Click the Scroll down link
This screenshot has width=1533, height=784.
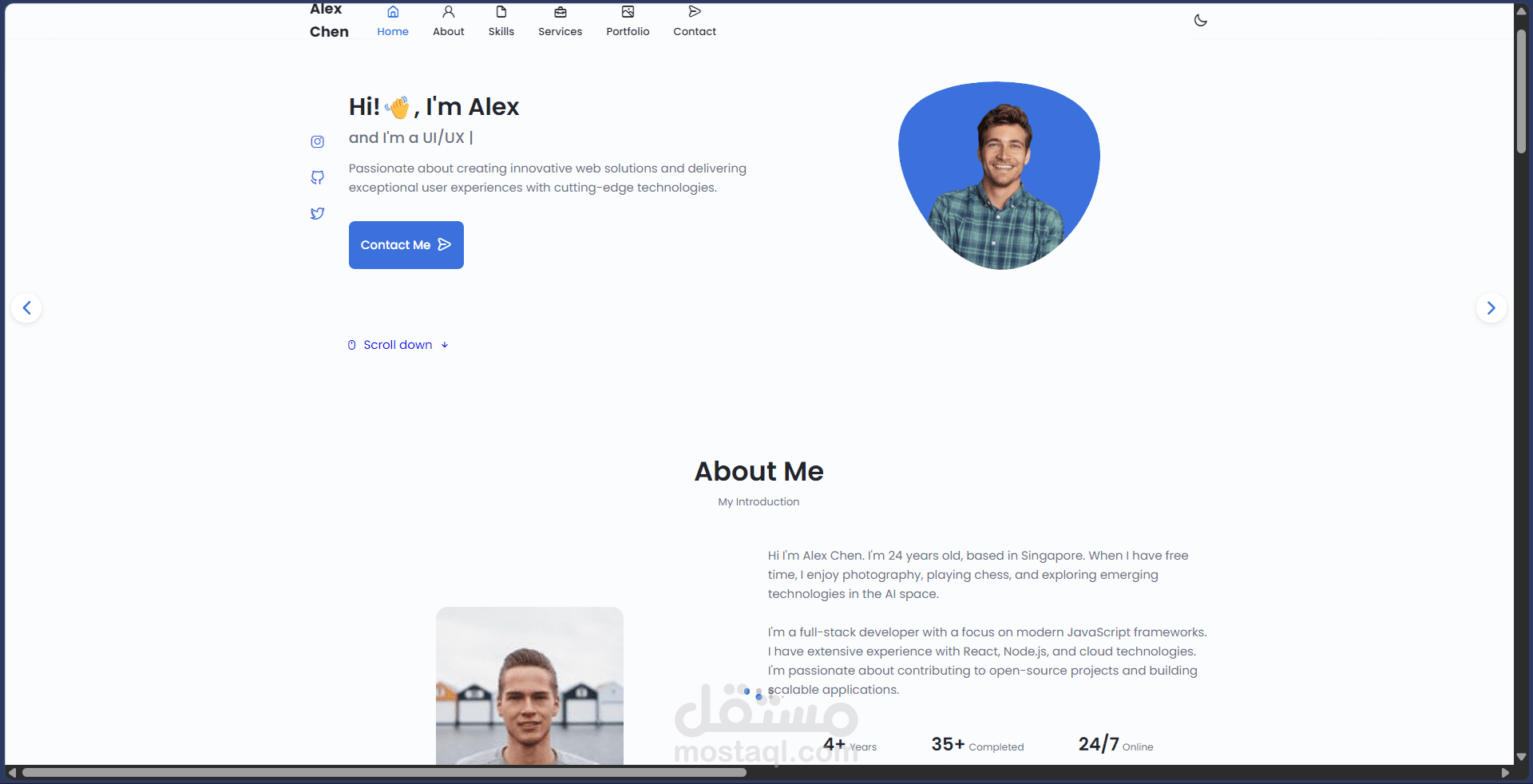pos(398,345)
